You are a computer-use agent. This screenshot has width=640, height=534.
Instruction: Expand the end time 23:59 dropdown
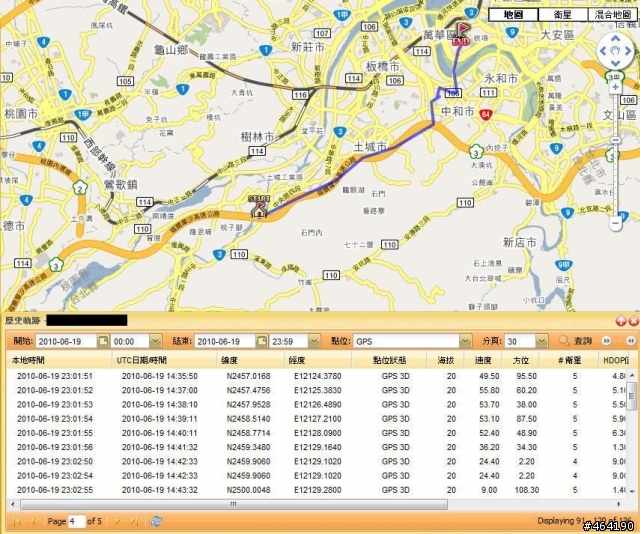[x=314, y=341]
